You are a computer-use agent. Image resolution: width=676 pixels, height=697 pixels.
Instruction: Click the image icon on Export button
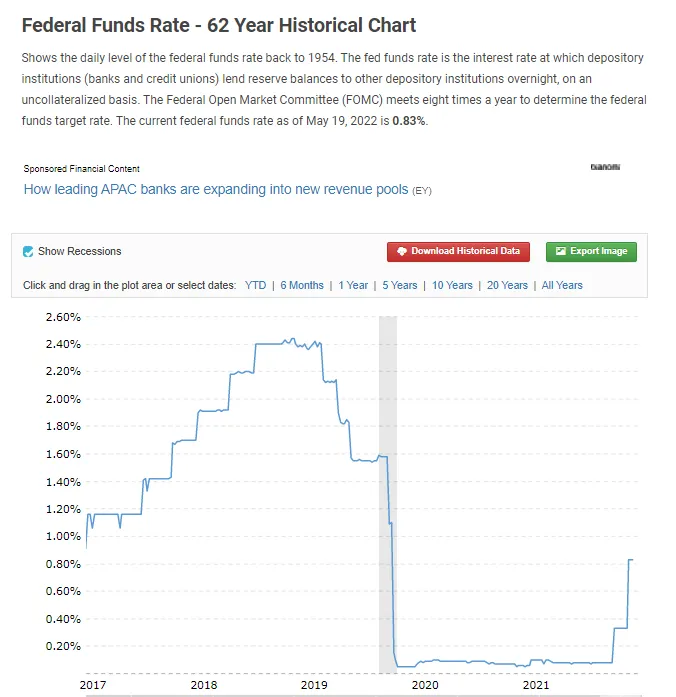point(561,251)
